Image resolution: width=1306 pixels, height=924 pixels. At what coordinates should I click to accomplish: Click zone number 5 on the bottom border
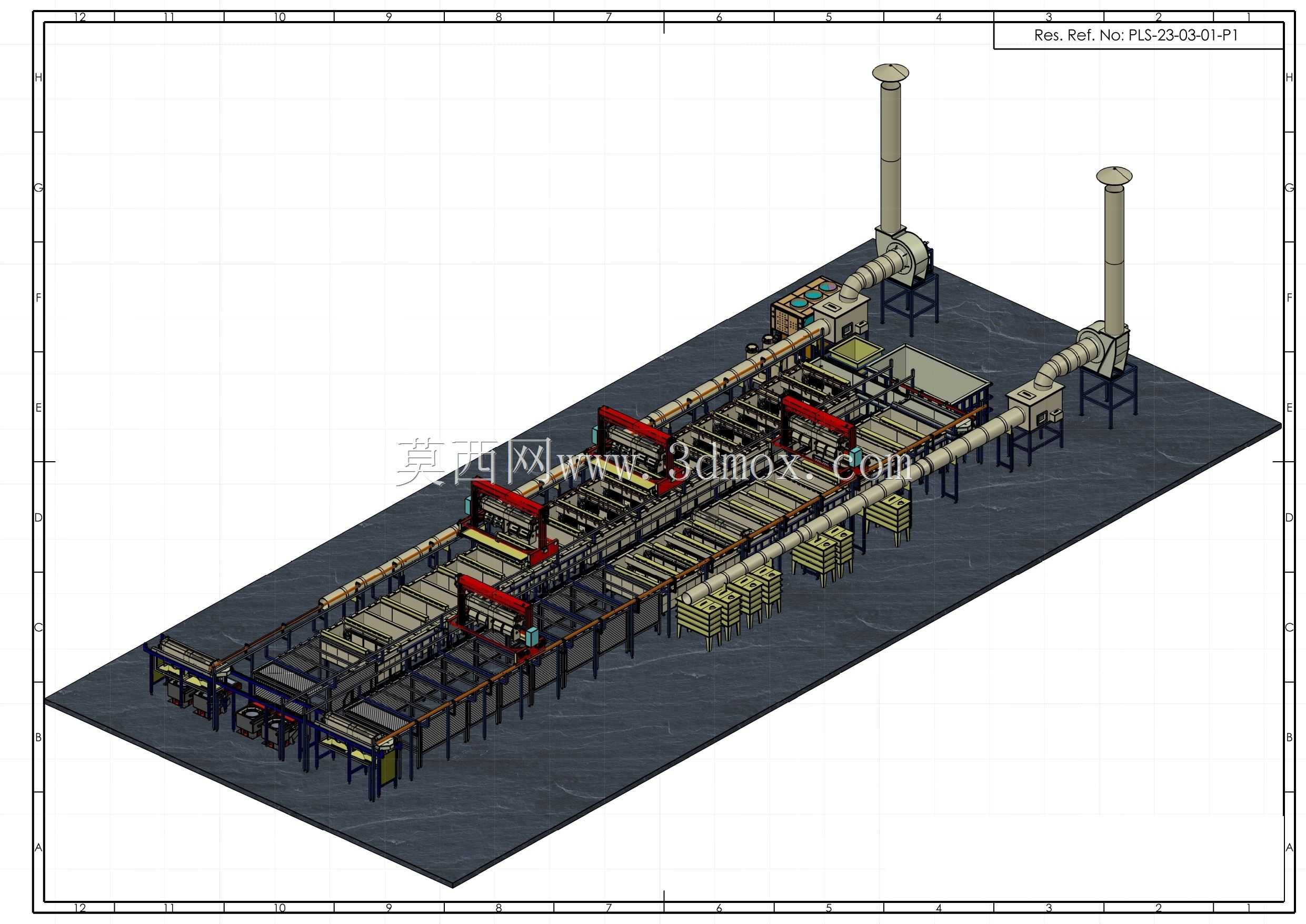tap(829, 908)
